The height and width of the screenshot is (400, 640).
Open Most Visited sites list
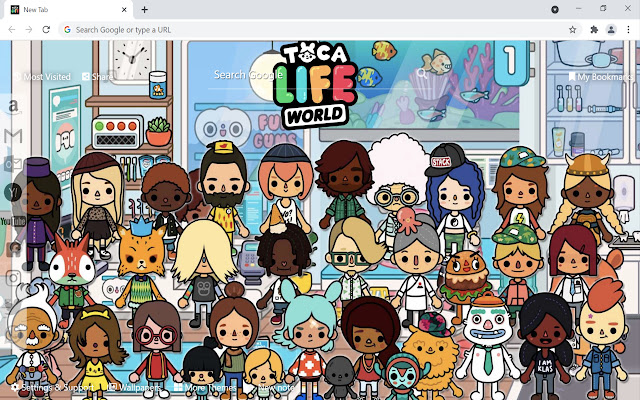42,76
